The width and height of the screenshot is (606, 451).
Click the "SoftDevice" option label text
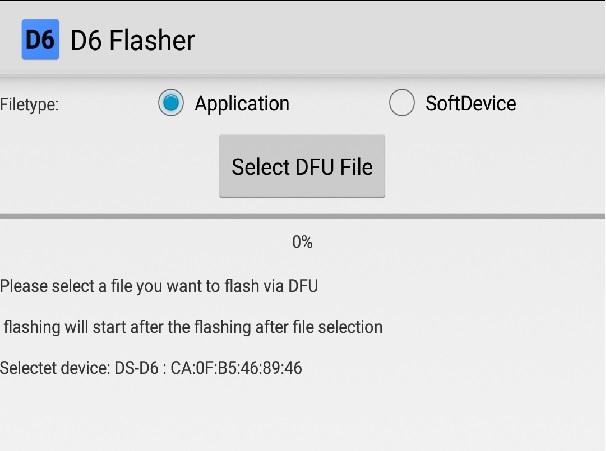point(471,103)
